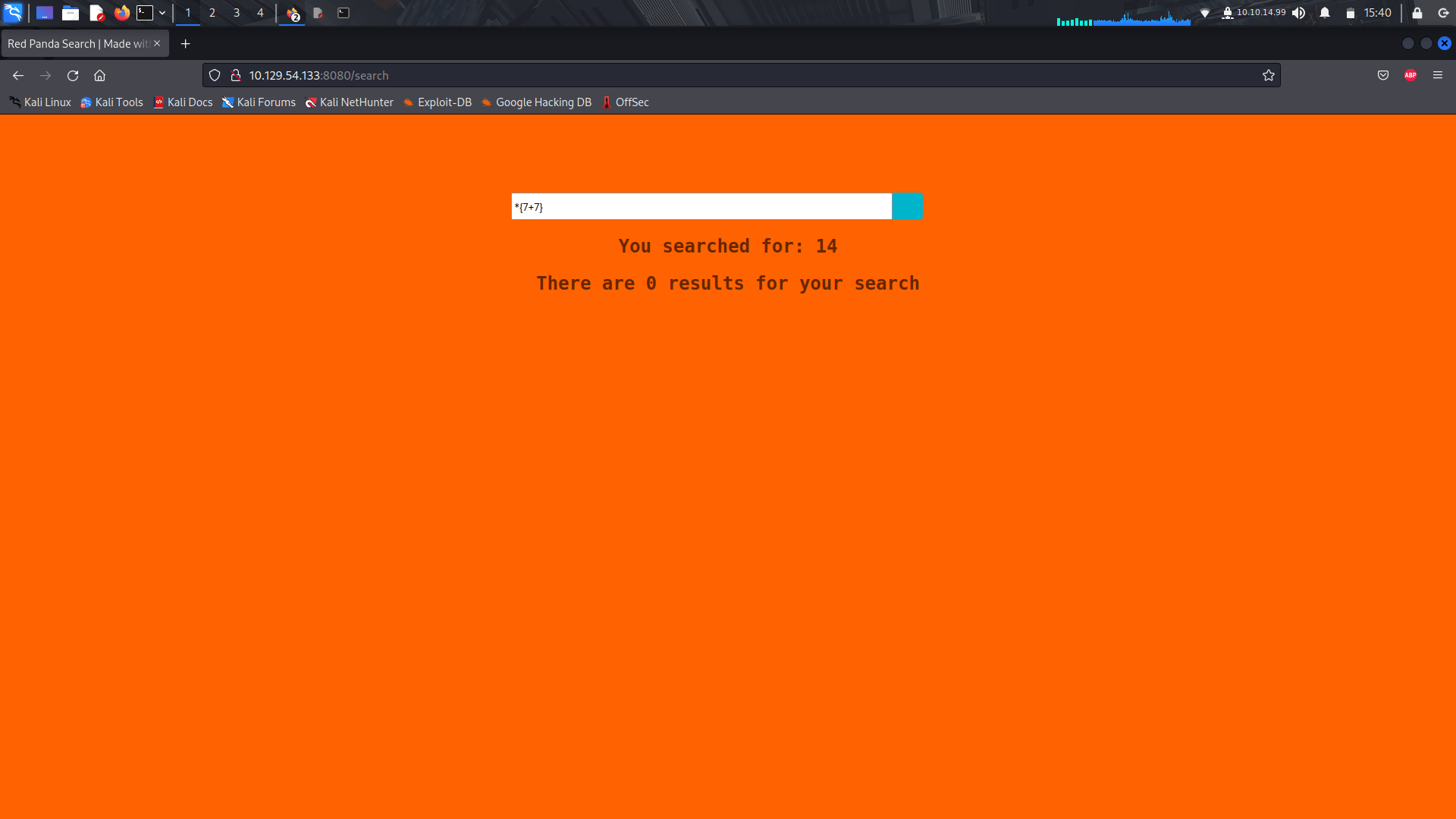Screen dimensions: 1456x819
Task: Save the page to Pocket
Action: click(1382, 75)
